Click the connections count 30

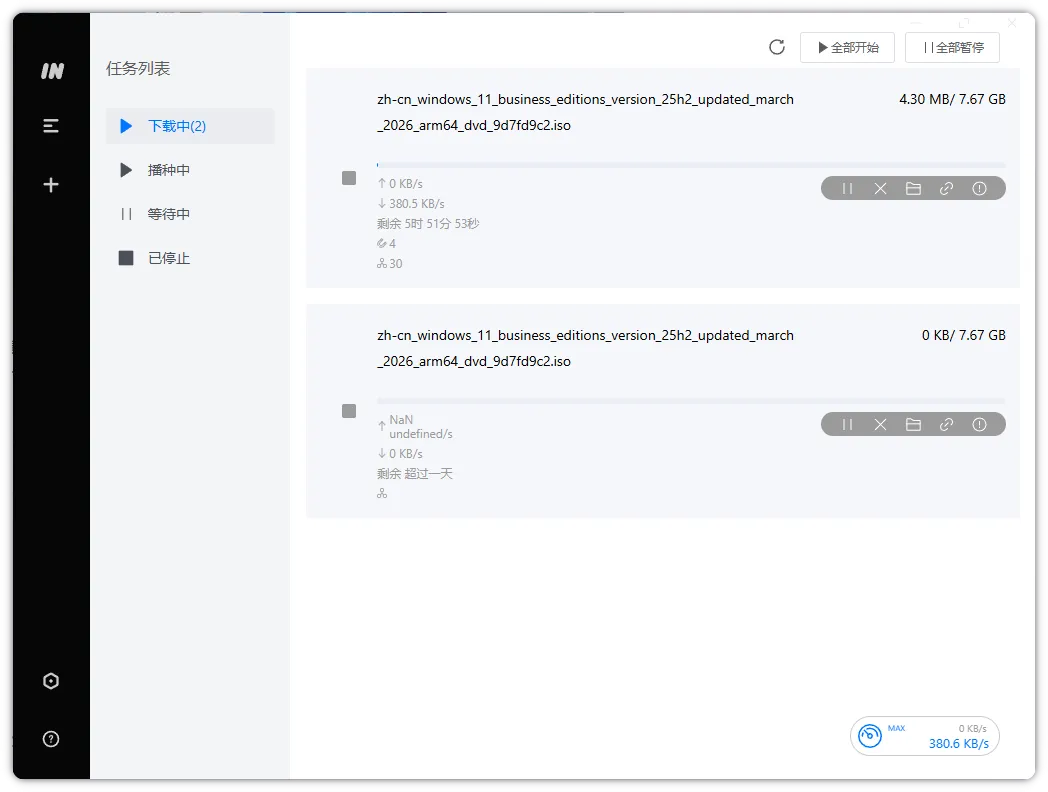(390, 263)
